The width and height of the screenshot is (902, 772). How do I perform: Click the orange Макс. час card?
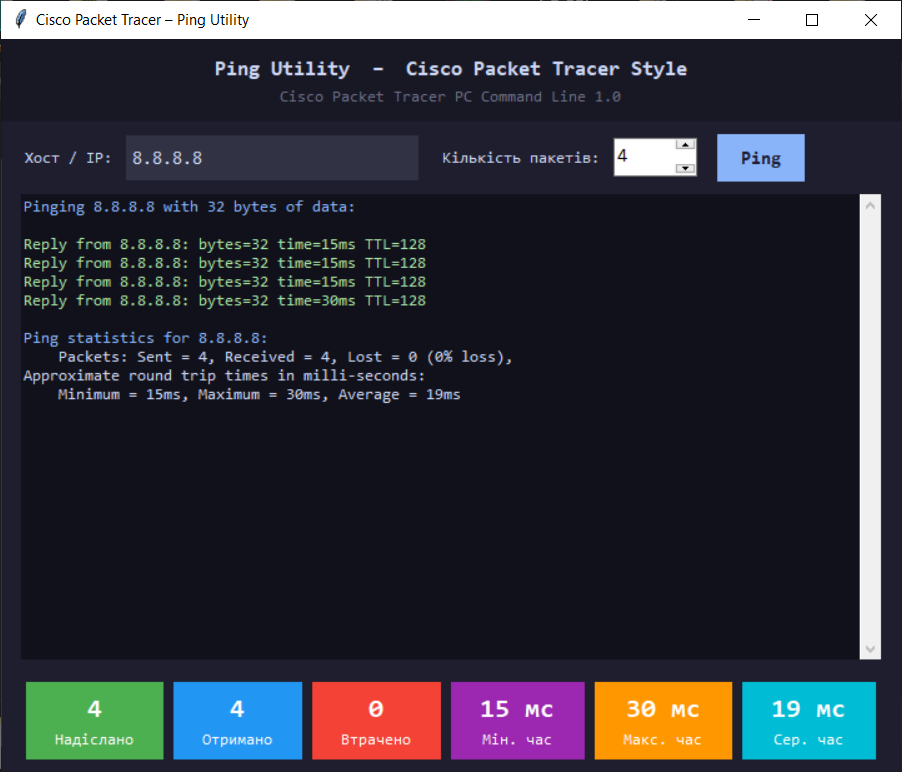coord(662,720)
